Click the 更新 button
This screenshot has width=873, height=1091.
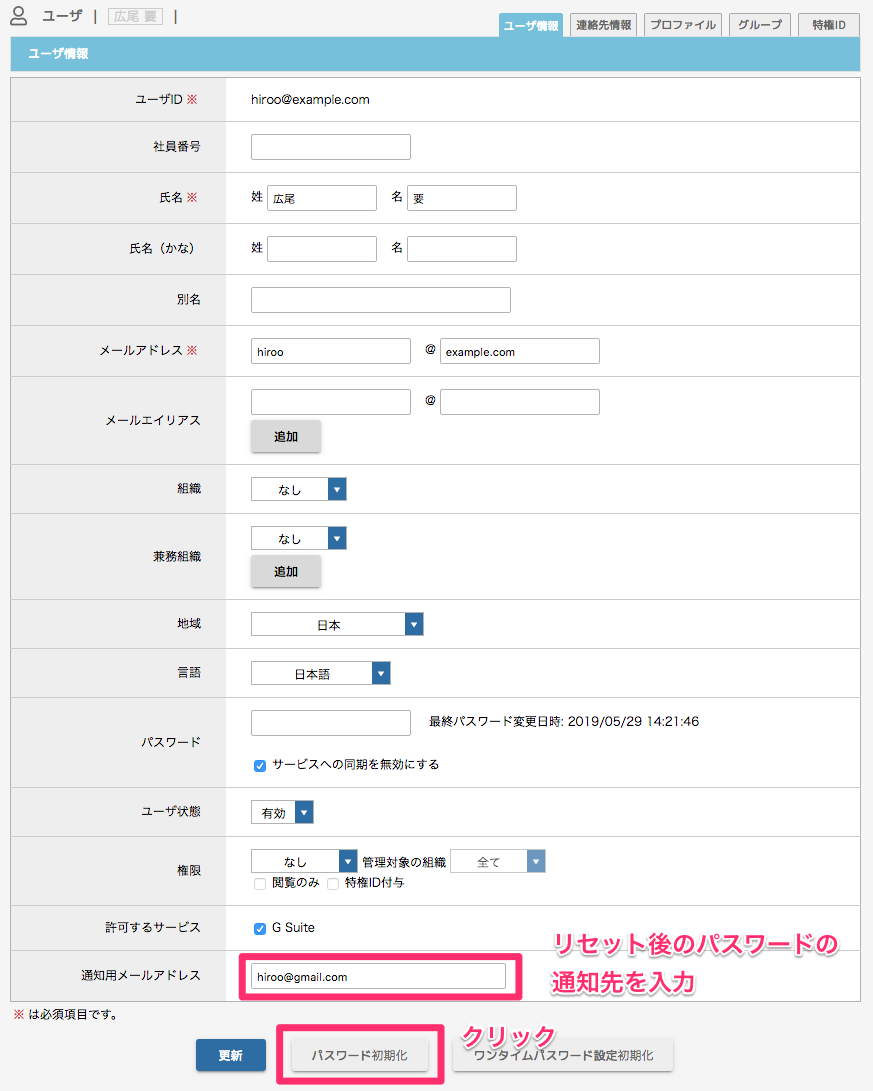[231, 1056]
